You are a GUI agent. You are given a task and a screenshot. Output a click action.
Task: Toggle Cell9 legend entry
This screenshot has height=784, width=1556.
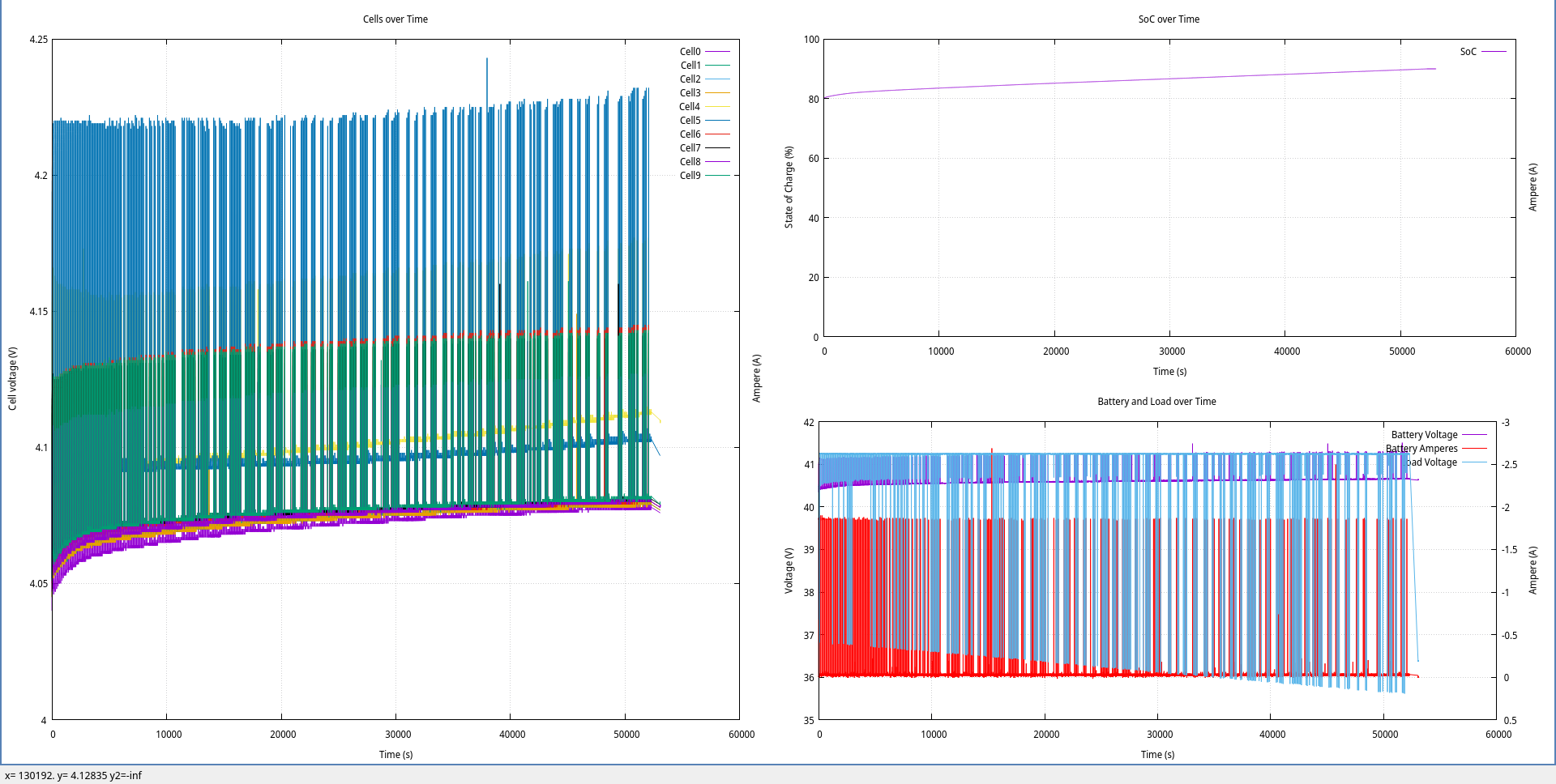(703, 176)
